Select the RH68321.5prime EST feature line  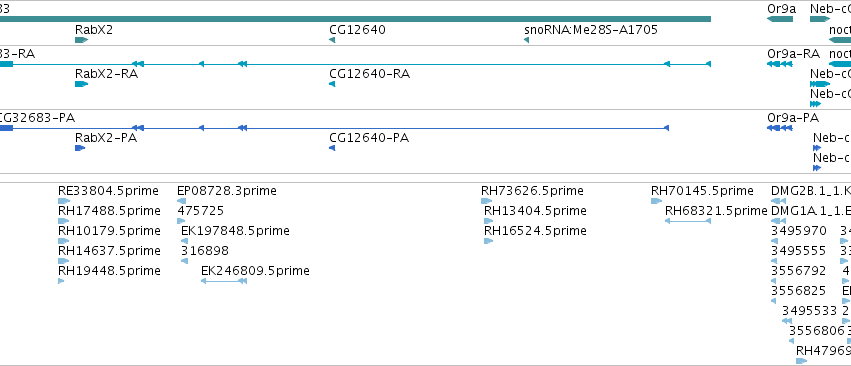[x=688, y=221]
